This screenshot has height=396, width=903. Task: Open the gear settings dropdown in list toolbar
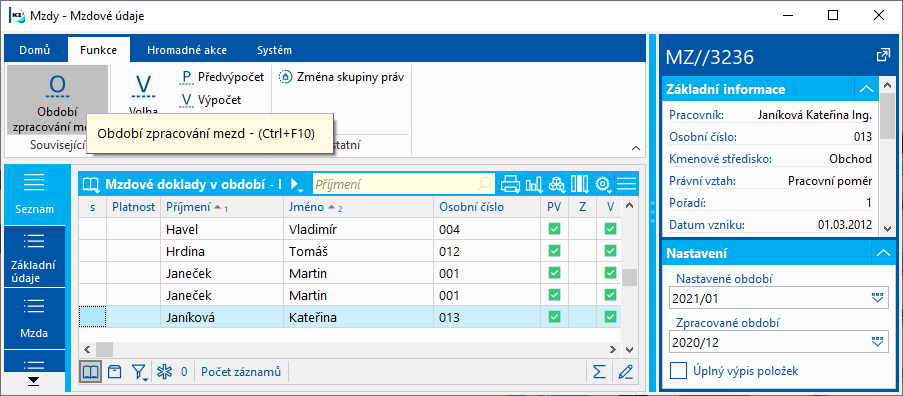pyautogui.click(x=603, y=184)
